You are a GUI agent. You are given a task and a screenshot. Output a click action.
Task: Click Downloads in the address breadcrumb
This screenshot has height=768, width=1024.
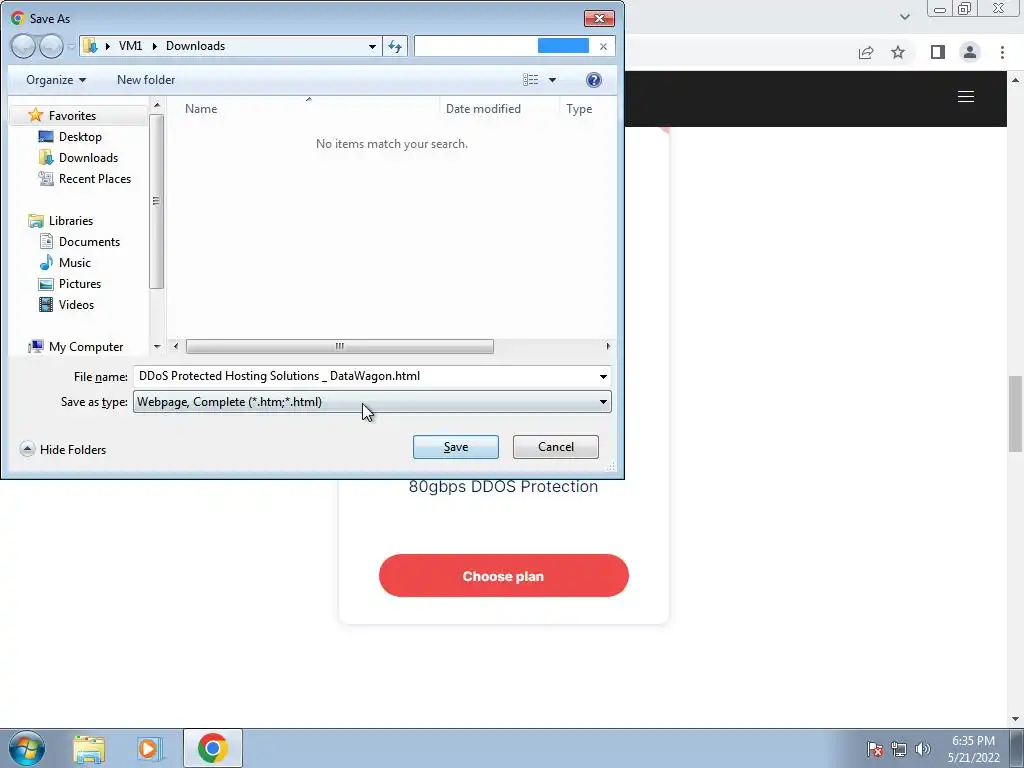point(195,46)
